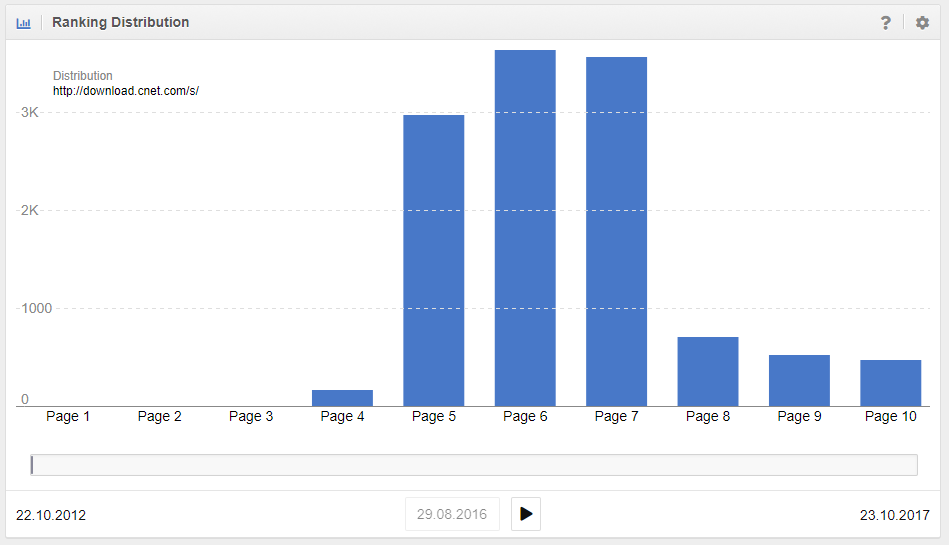
Task: Click the Page 10 bar
Action: click(890, 383)
